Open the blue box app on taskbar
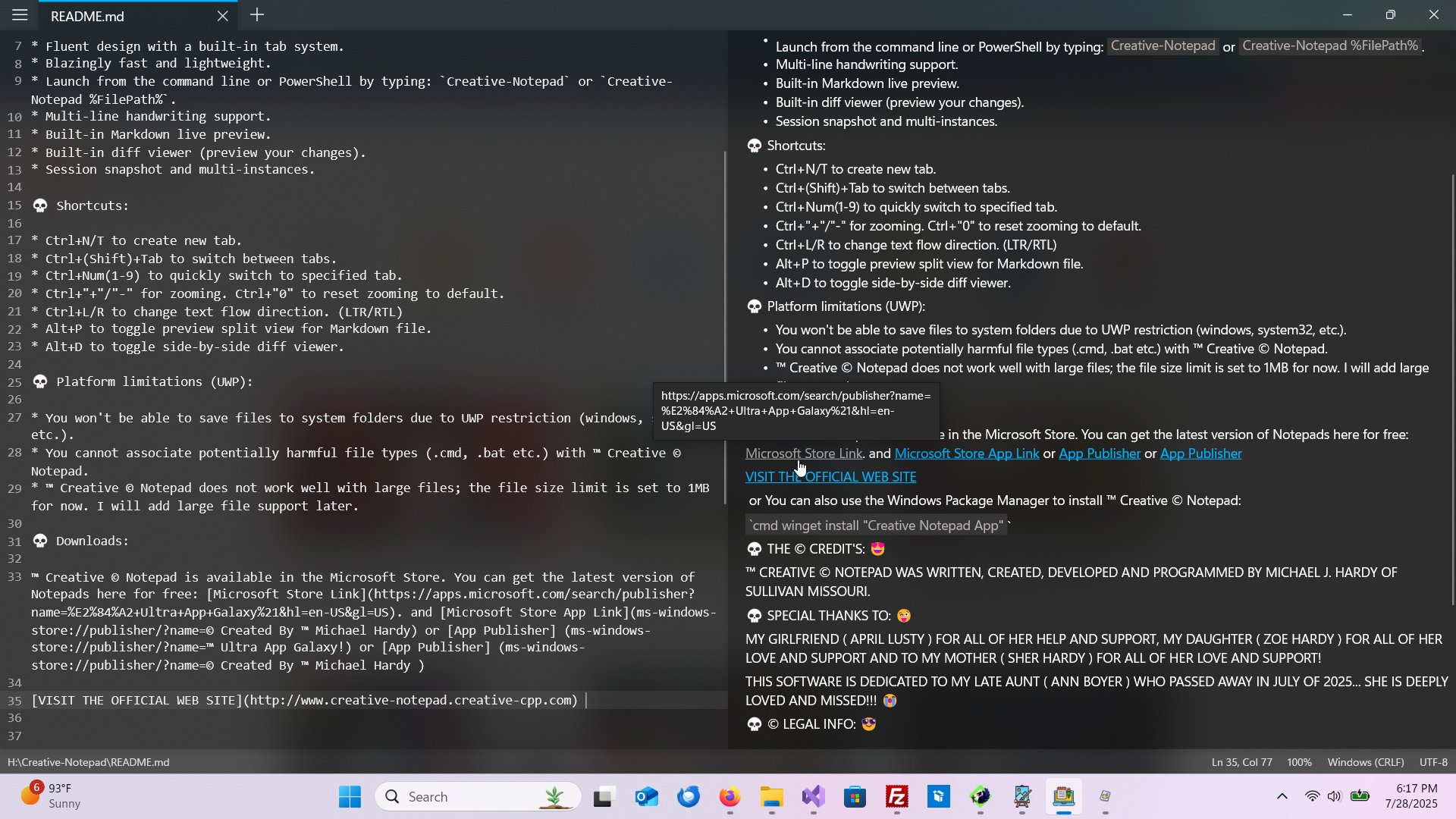The height and width of the screenshot is (819, 1456). pyautogui.click(x=939, y=797)
